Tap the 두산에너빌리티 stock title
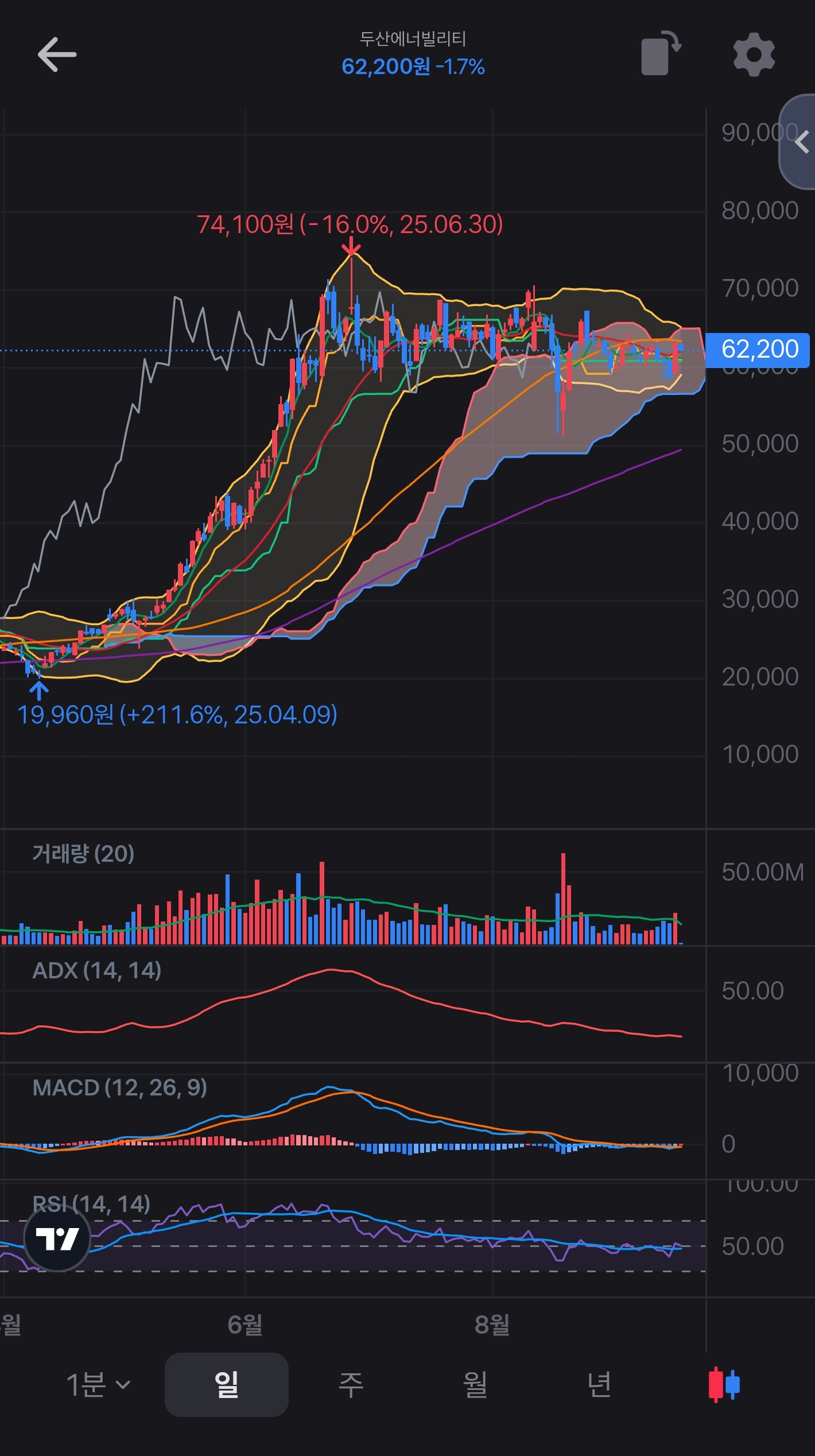Viewport: 815px width, 1456px height. pos(413,38)
